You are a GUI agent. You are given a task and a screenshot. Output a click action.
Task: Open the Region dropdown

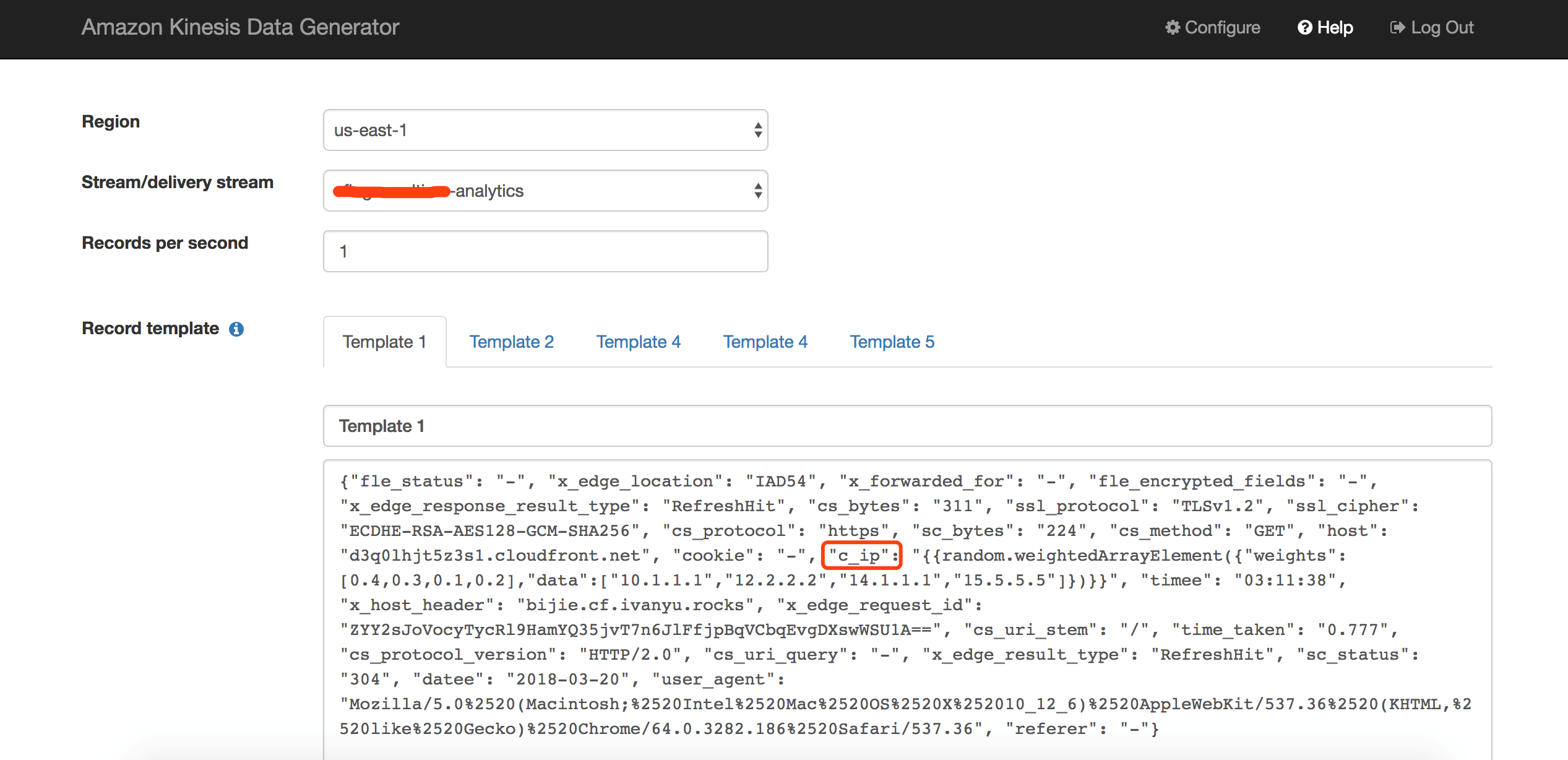tap(545, 130)
